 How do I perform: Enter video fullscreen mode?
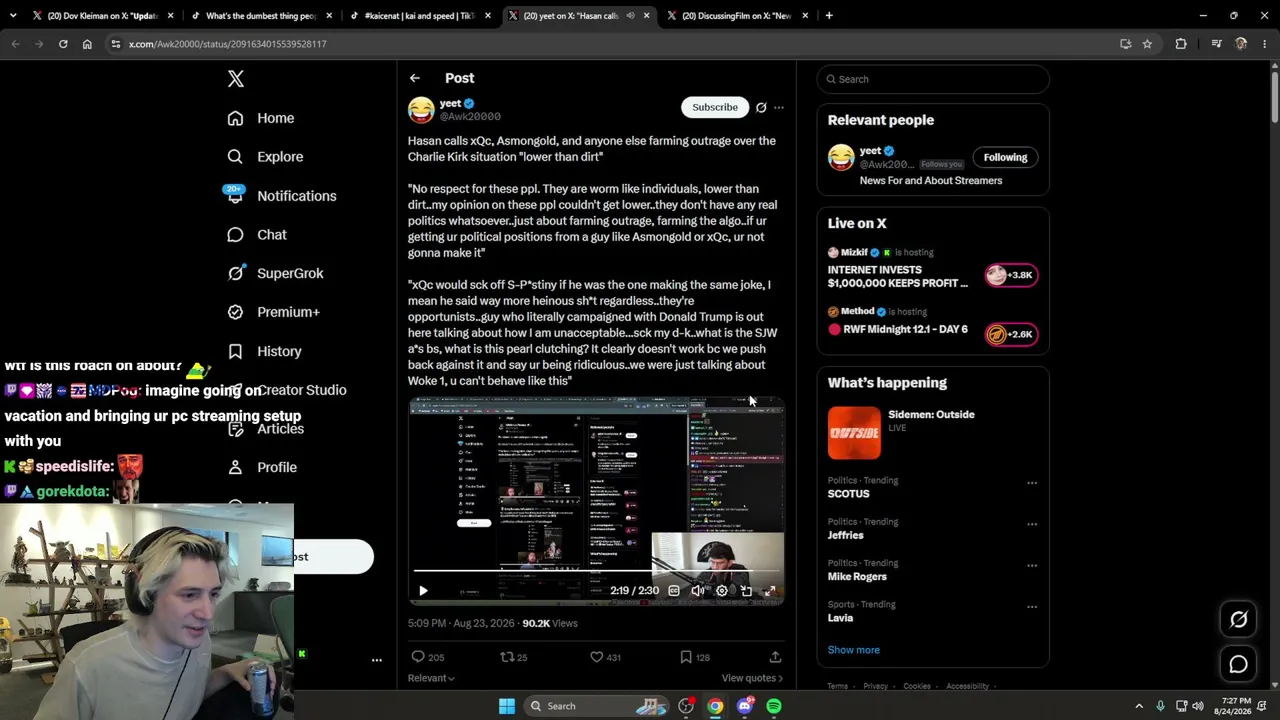click(x=770, y=591)
